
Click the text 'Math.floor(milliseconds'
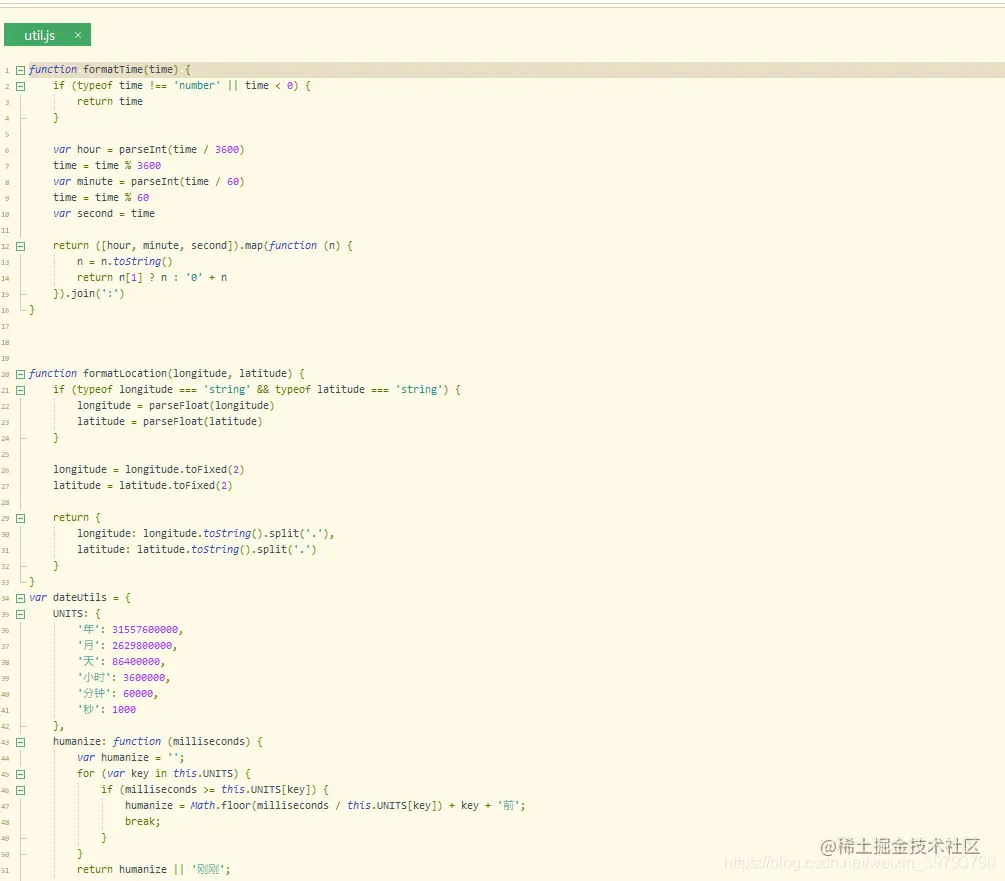[260, 805]
